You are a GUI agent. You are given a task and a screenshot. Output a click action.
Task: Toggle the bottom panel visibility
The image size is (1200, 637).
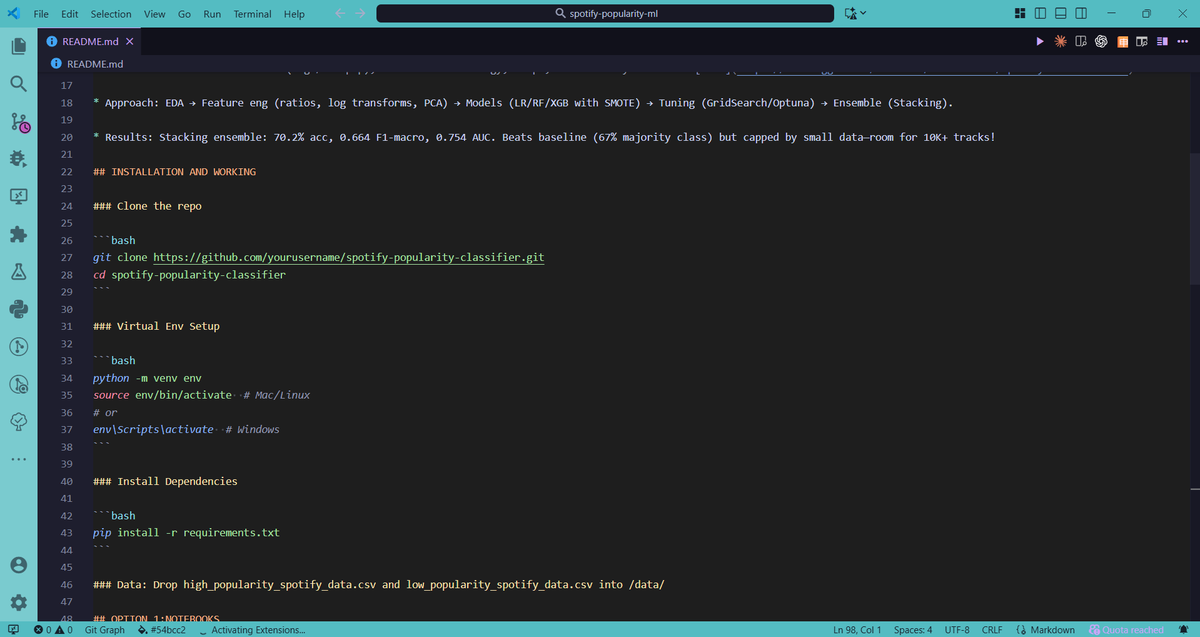tap(1061, 13)
